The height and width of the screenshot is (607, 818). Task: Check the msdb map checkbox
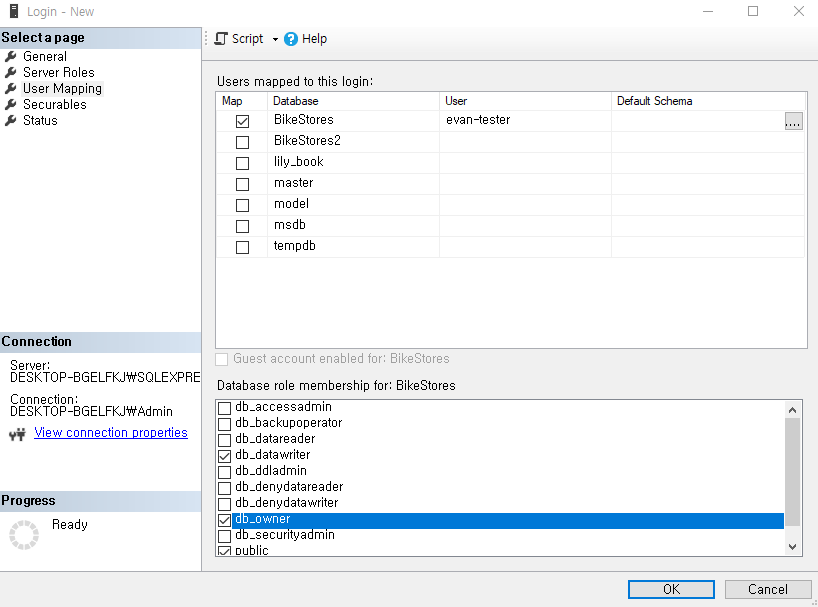(242, 226)
